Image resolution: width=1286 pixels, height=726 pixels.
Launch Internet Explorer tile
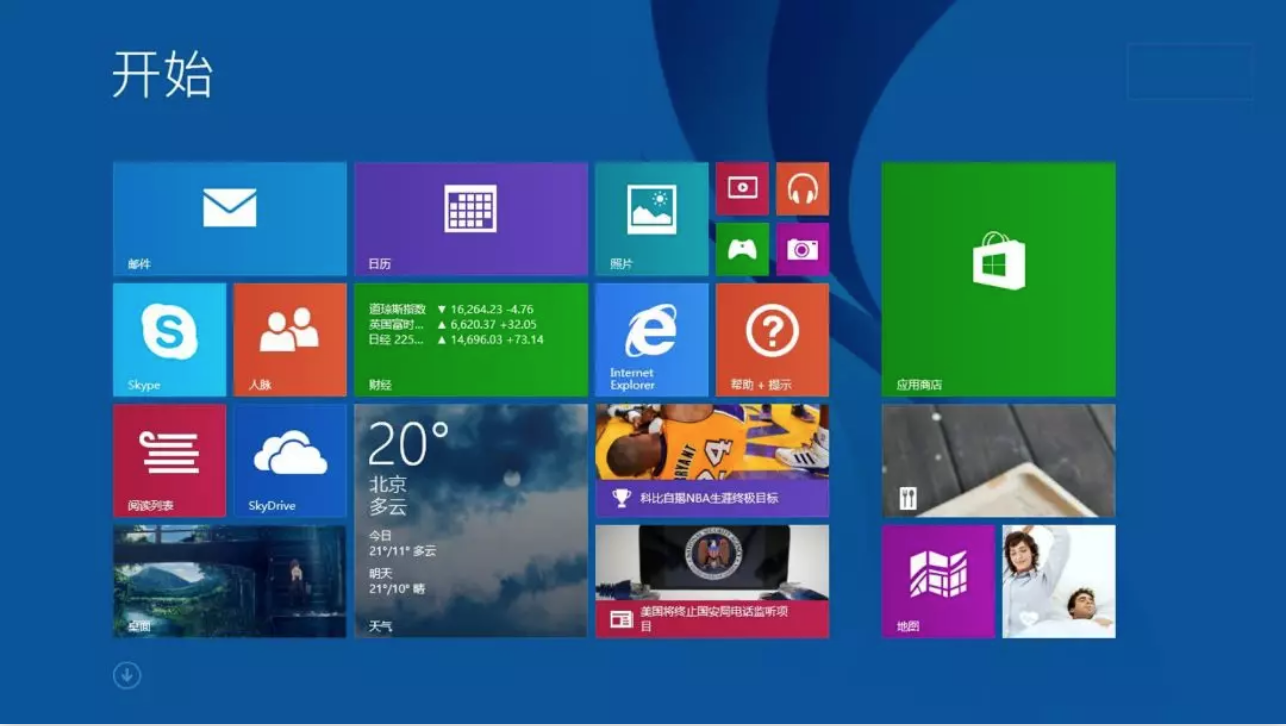point(652,340)
